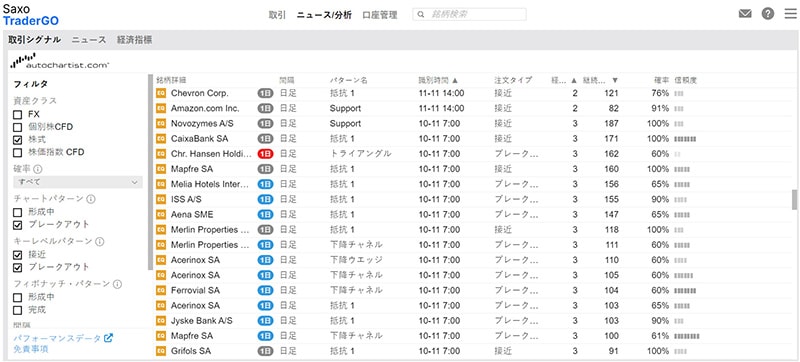800x362 pixels.
Task: Click the 1日 badge for Melia Hotels
Action: pos(265,184)
